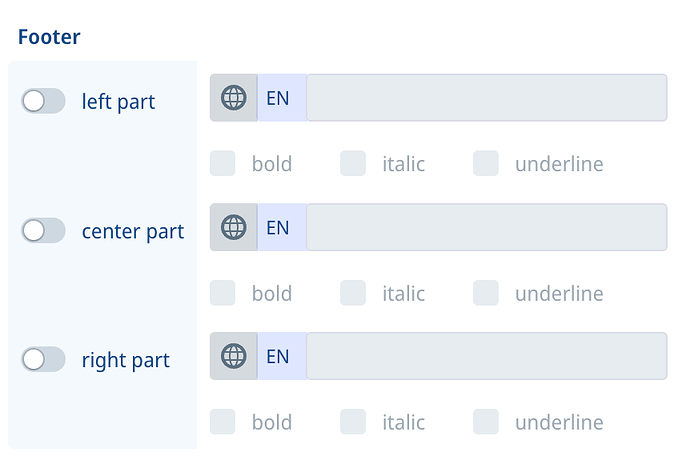The width and height of the screenshot is (690, 472).
Task: Enable the center part switch
Action: coord(44,231)
